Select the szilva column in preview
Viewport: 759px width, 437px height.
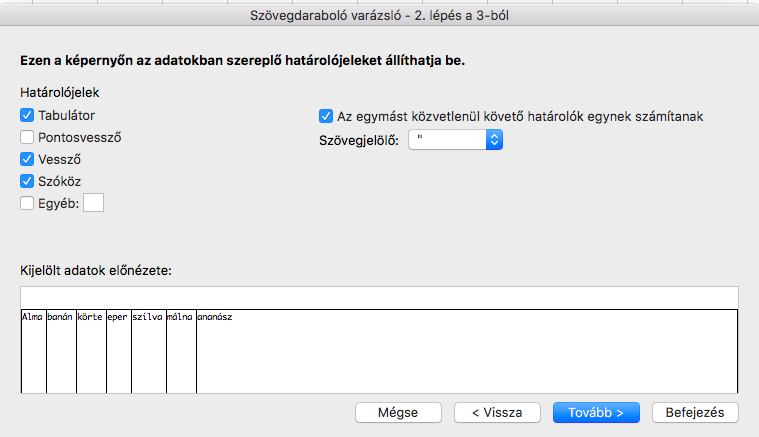149,351
